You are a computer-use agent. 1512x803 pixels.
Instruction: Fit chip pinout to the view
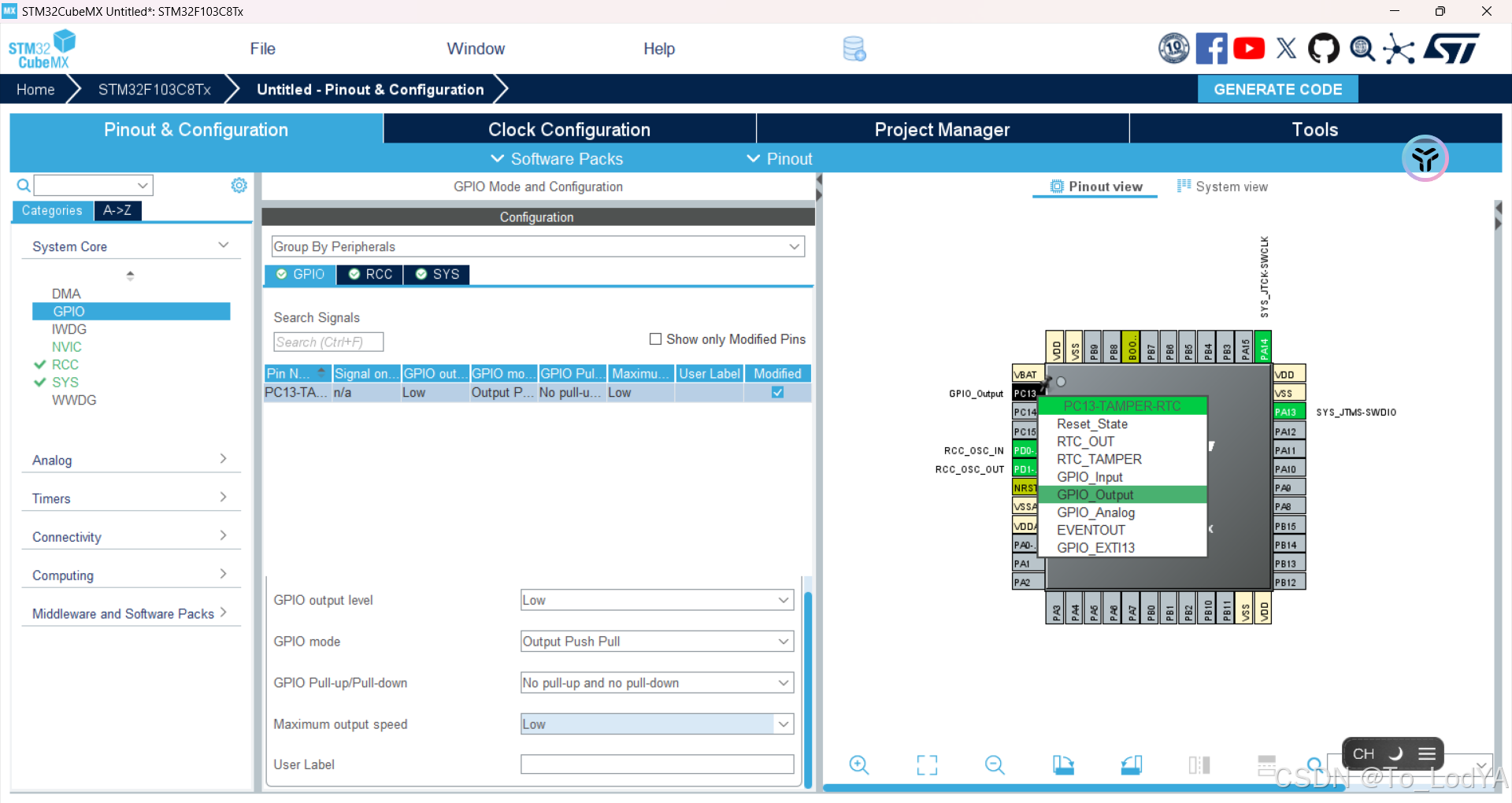(x=927, y=765)
